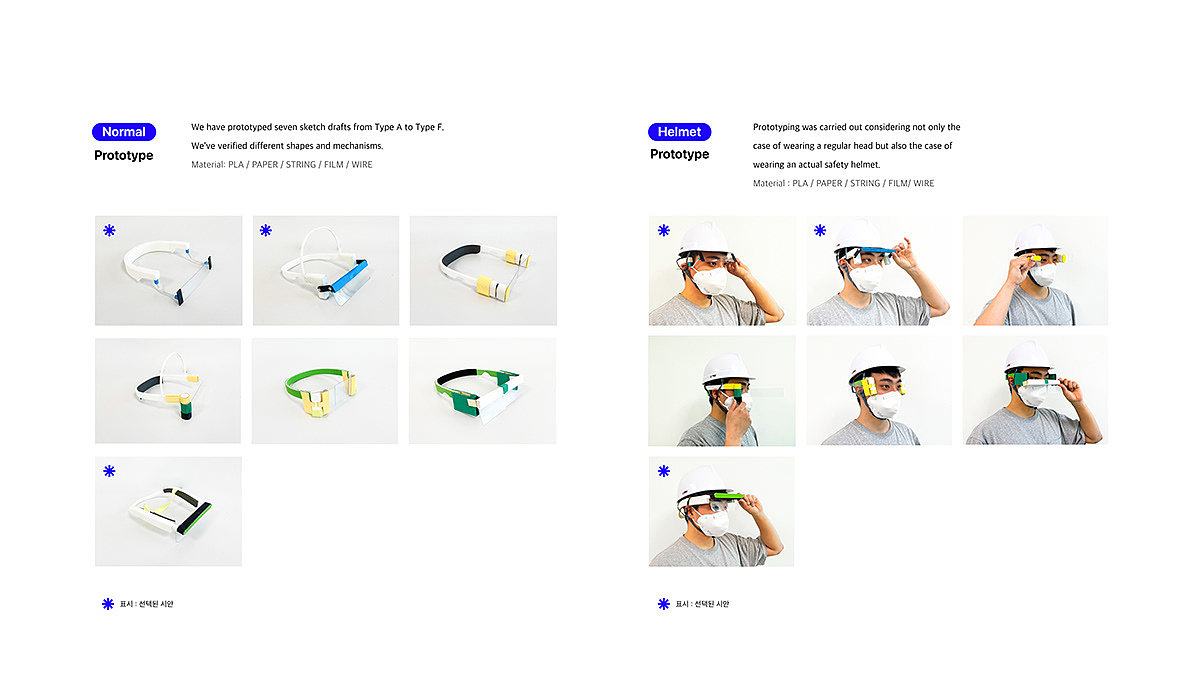Click the Helmet Prototype heading text
Image resolution: width=1200 pixels, height=675 pixels.
(x=679, y=154)
